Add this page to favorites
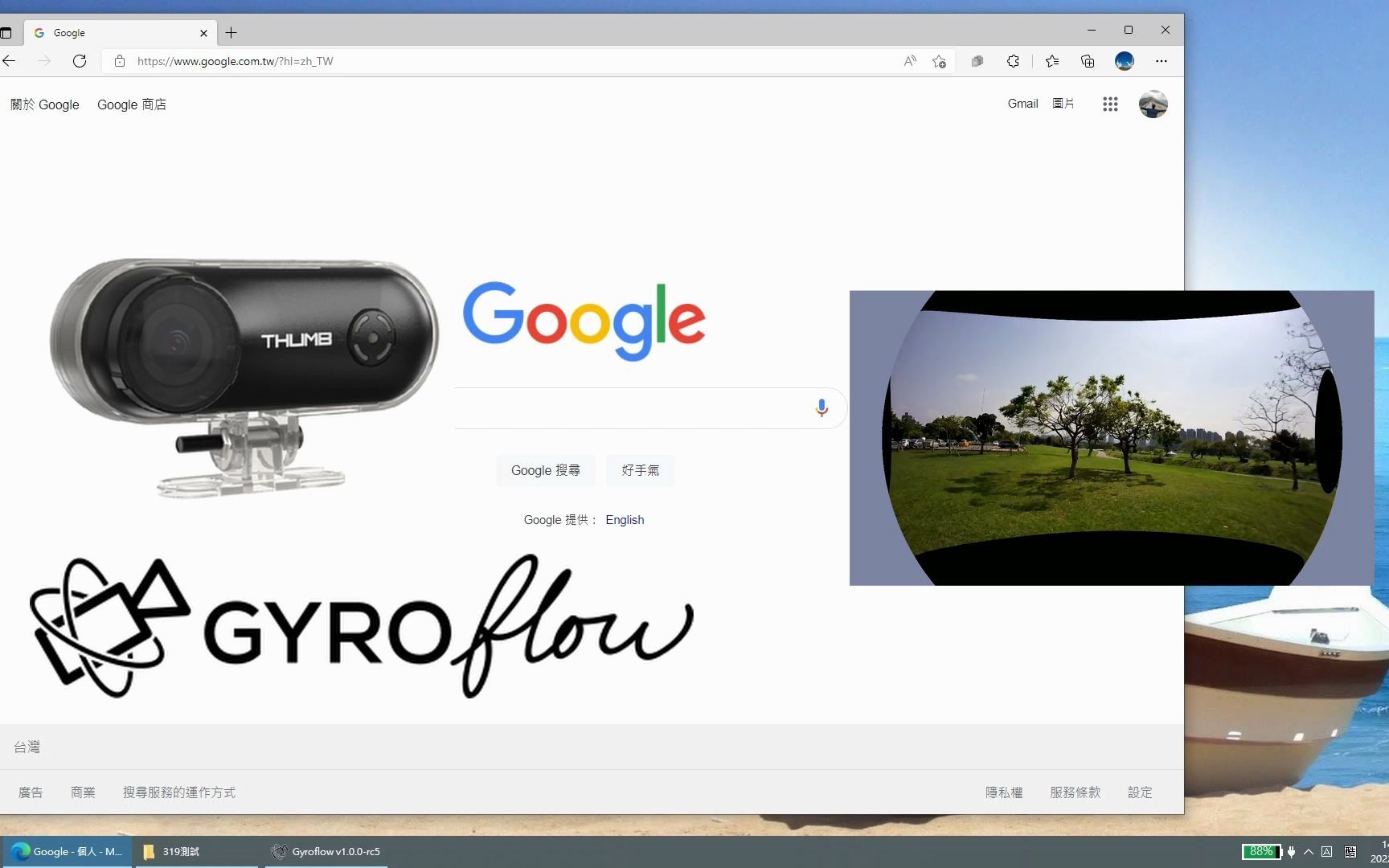Viewport: 1389px width, 868px height. (939, 61)
